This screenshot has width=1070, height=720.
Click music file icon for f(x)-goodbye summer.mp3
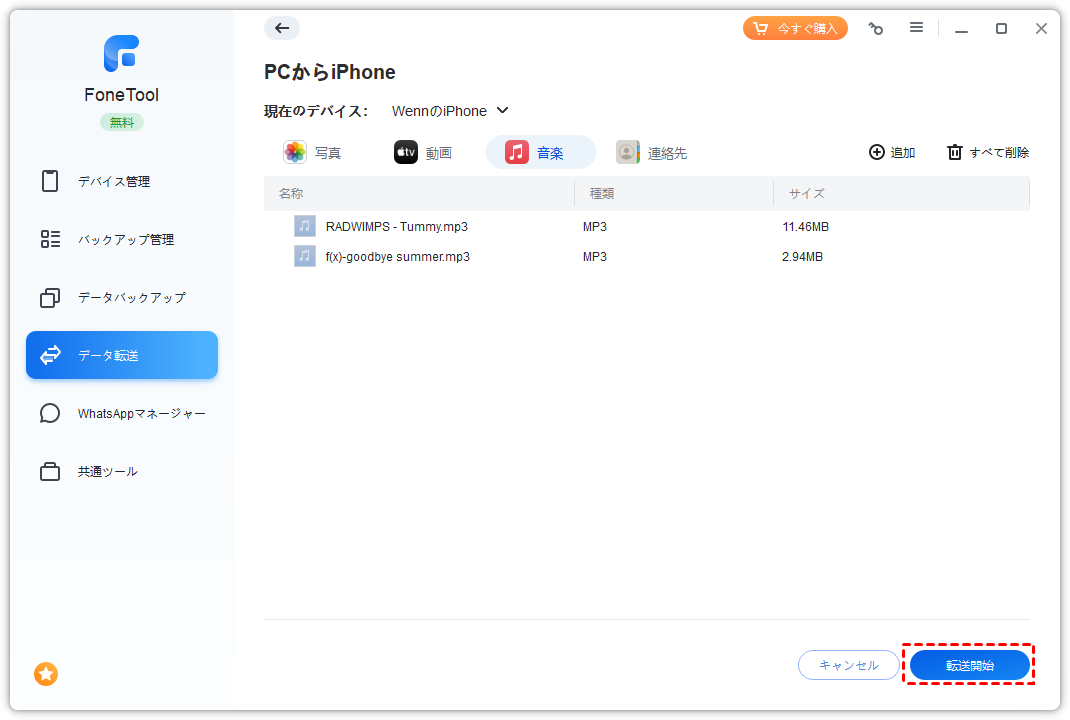point(305,257)
